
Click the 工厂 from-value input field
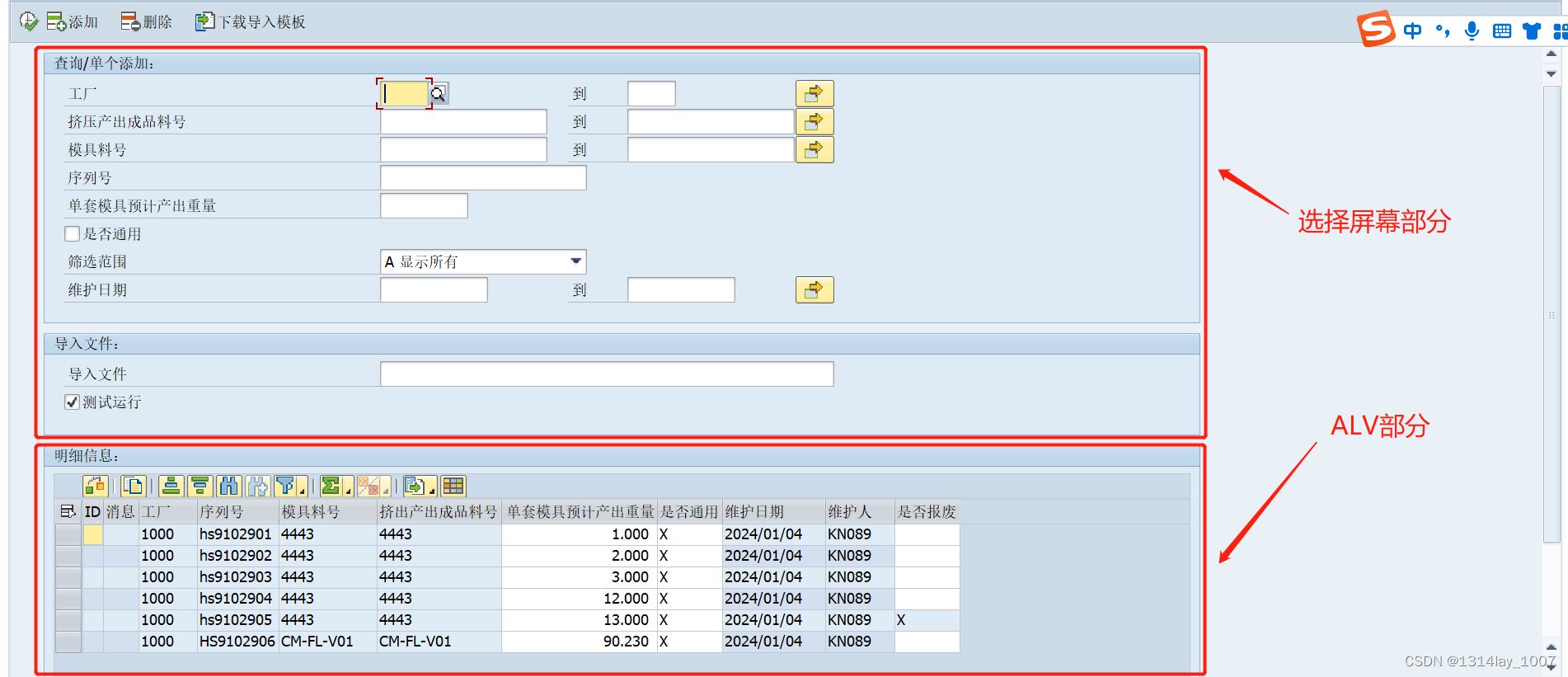(405, 94)
